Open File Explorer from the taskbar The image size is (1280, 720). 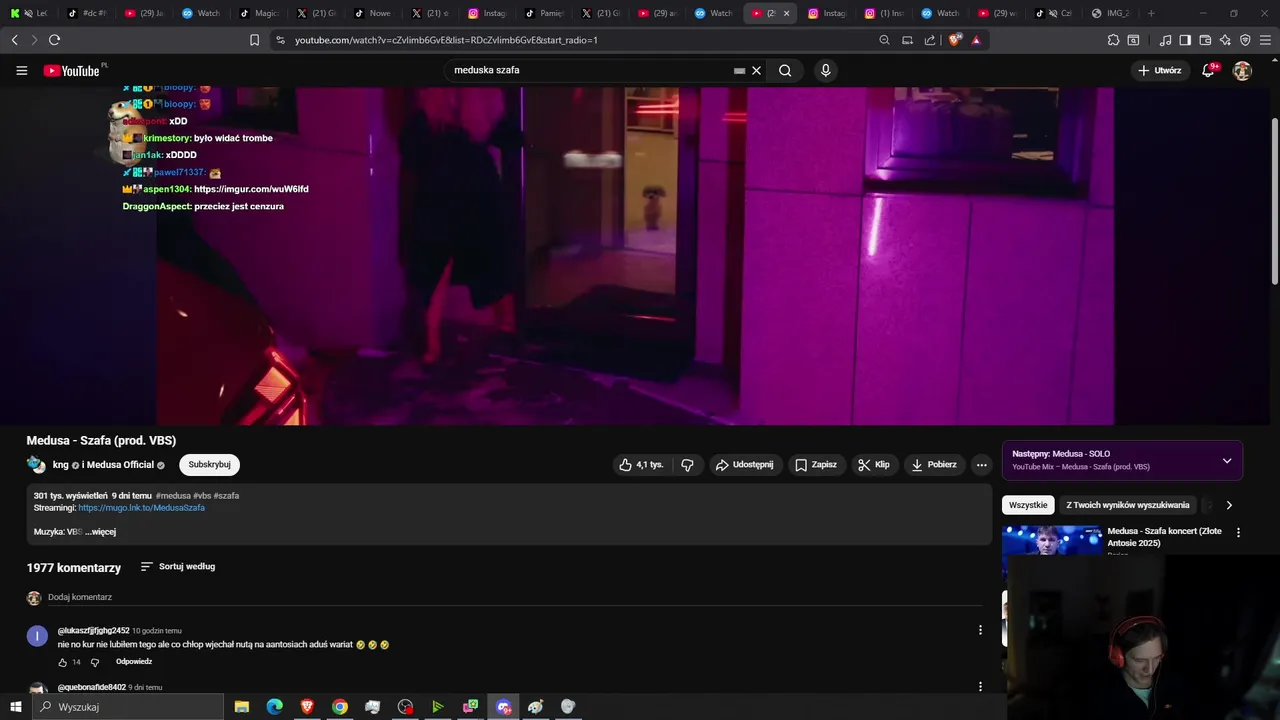(241, 707)
